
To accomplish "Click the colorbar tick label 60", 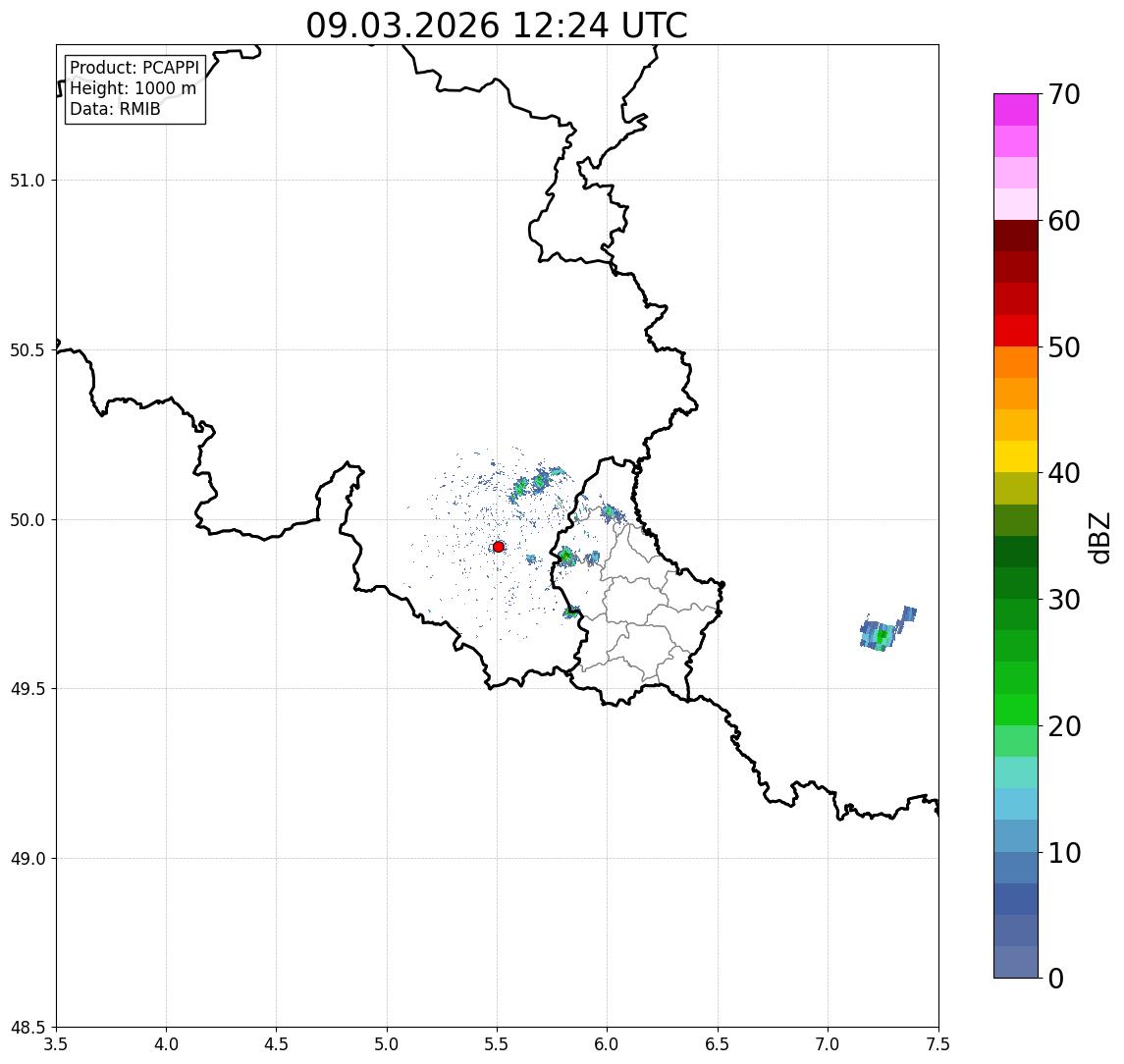I will pyautogui.click(x=1064, y=221).
